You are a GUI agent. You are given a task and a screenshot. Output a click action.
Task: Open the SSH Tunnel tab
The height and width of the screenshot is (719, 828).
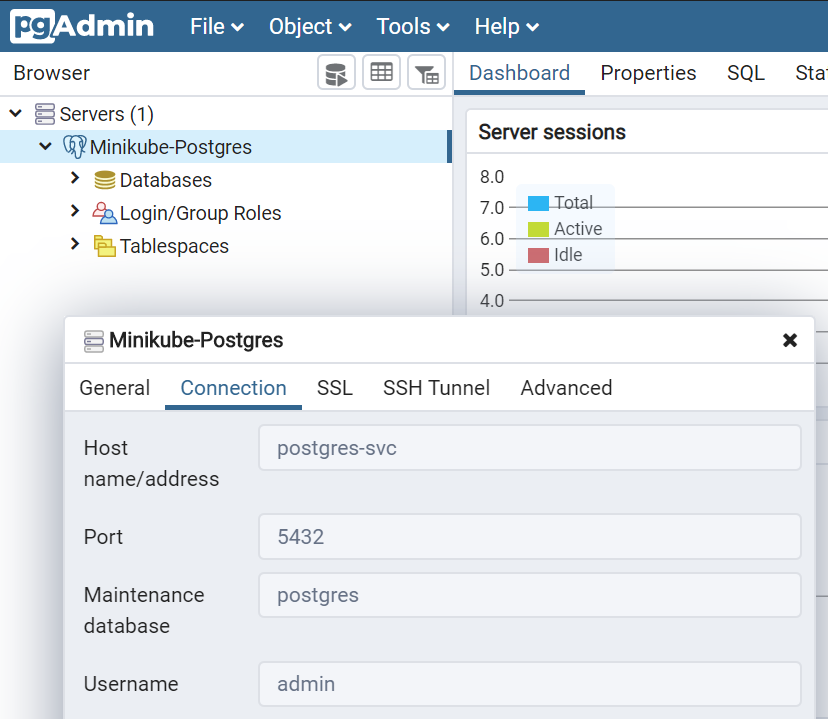pos(436,388)
